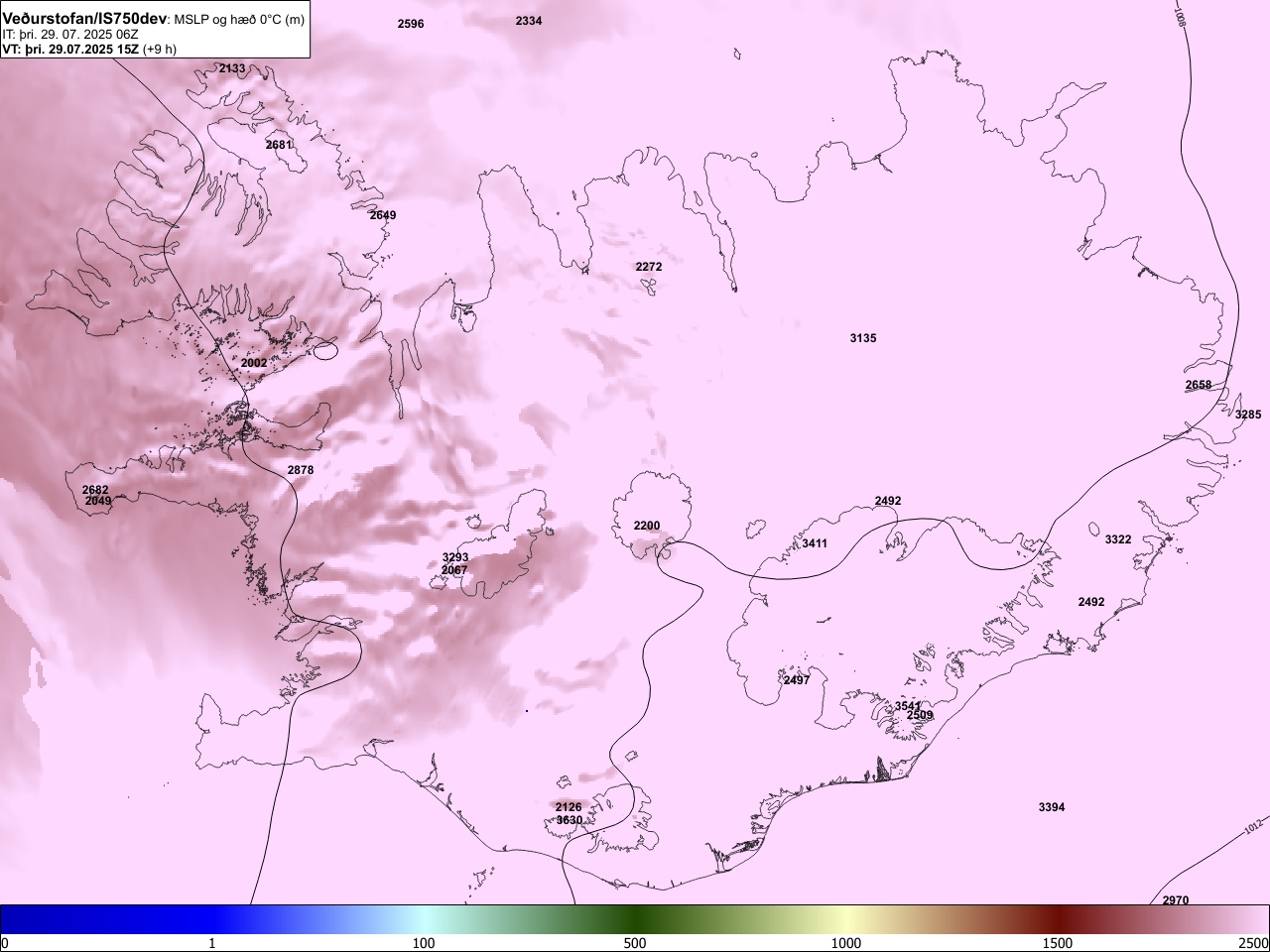Click the Veðurstofan/IS750dev title text

pyautogui.click(x=84, y=19)
